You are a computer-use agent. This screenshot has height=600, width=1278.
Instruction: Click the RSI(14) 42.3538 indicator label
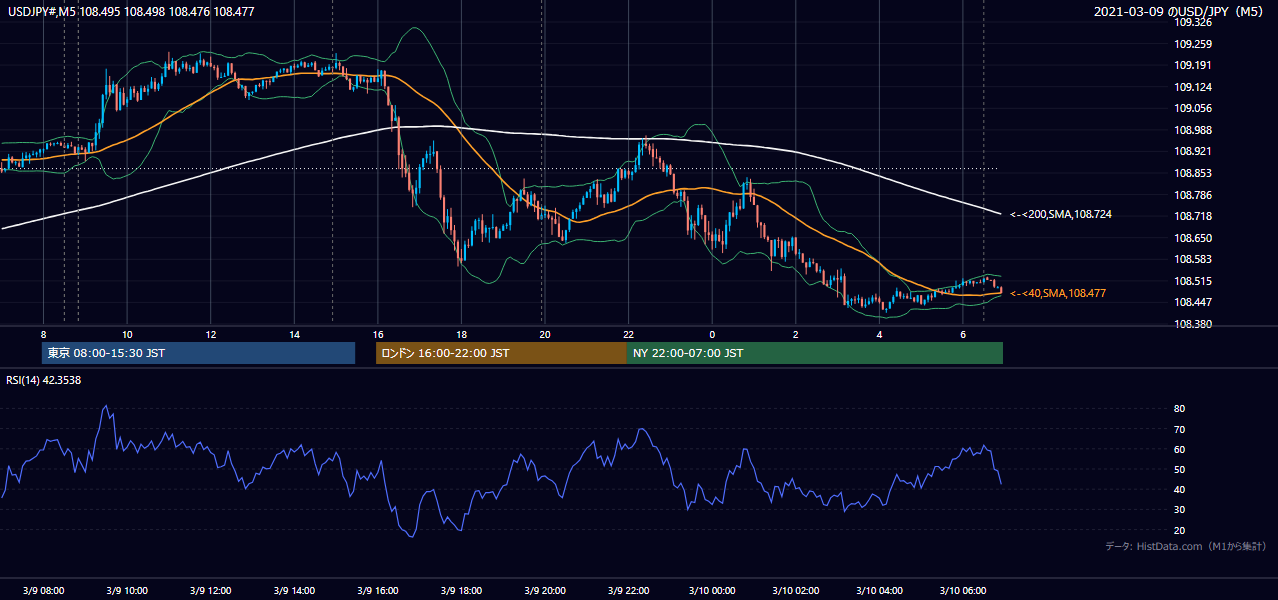click(44, 380)
